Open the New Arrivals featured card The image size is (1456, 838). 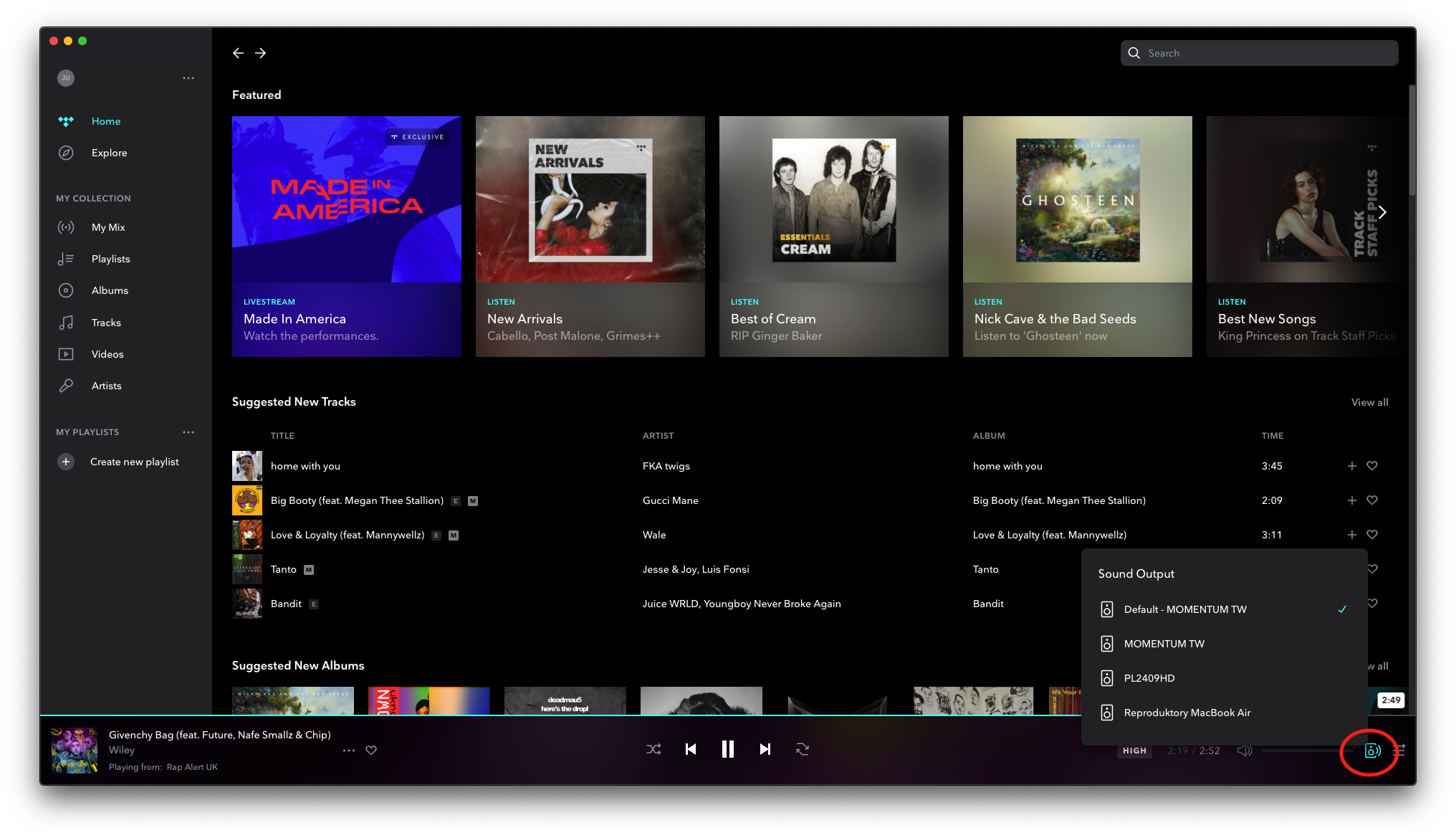point(590,237)
